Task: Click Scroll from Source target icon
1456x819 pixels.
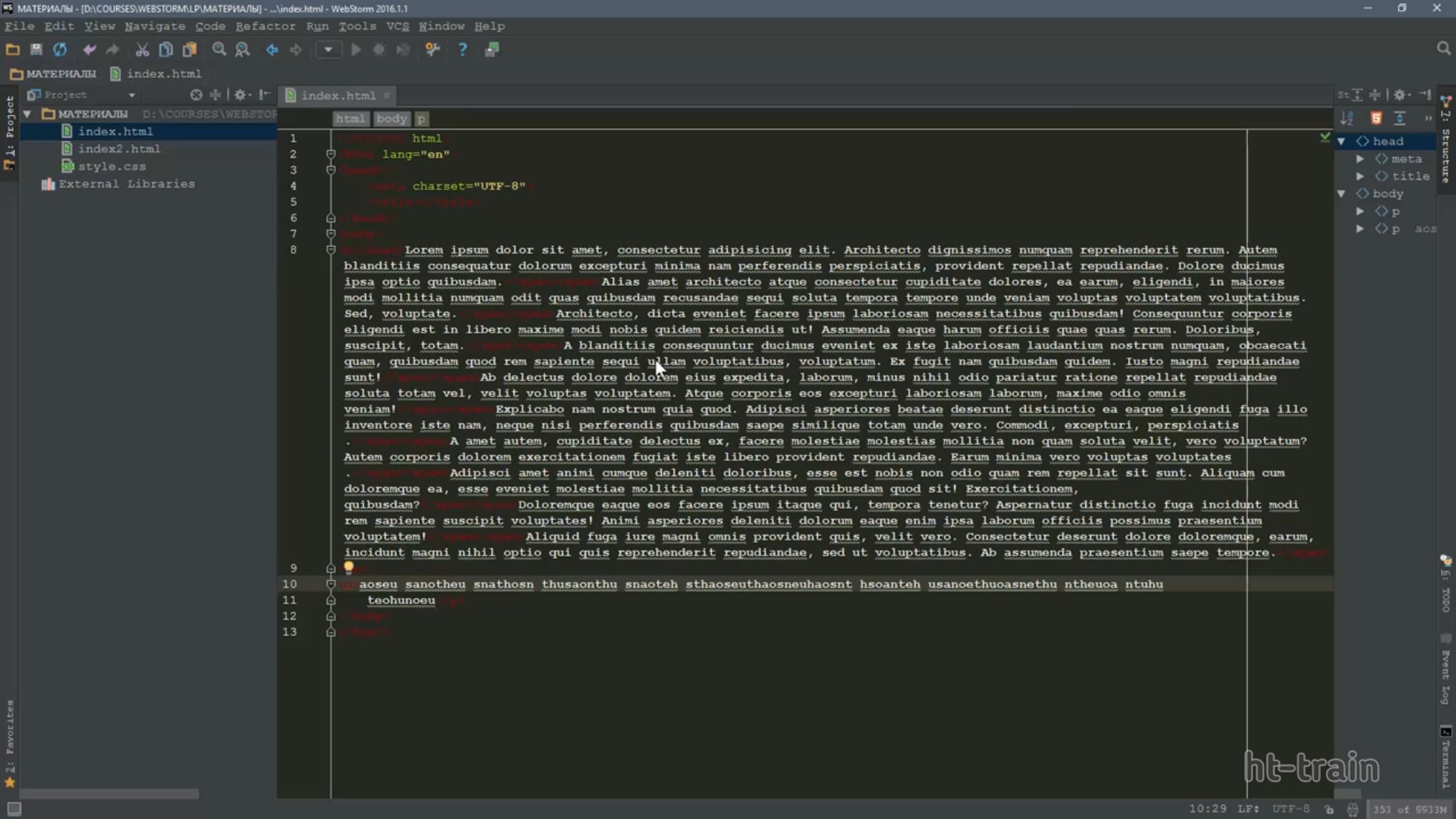Action: point(195,95)
